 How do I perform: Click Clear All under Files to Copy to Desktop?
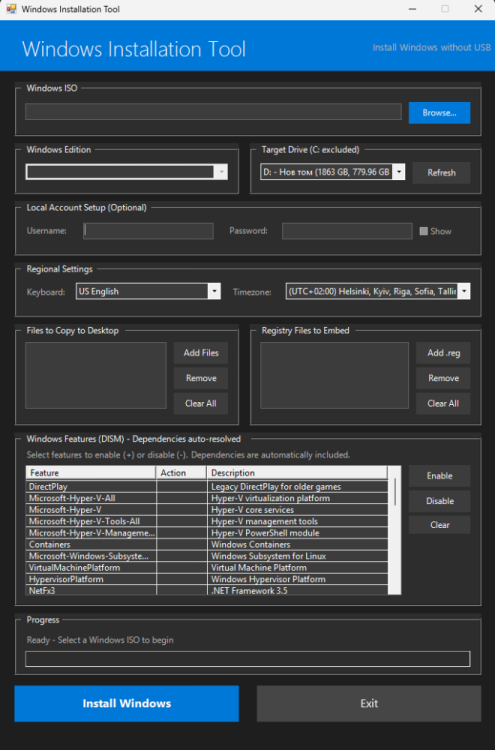(x=201, y=404)
